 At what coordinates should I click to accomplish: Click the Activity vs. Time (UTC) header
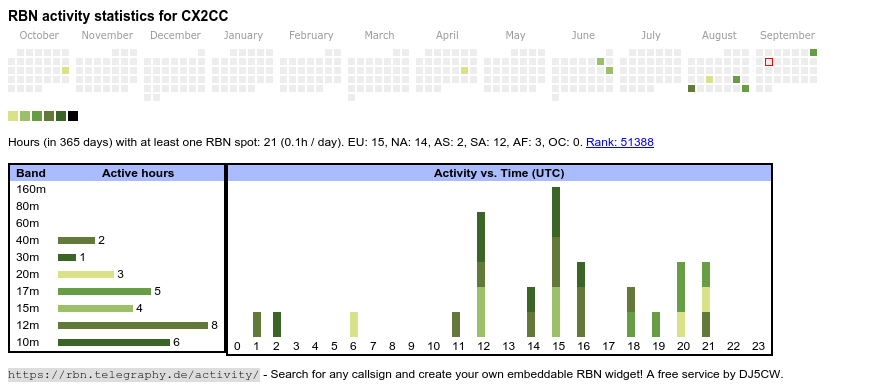(x=499, y=173)
